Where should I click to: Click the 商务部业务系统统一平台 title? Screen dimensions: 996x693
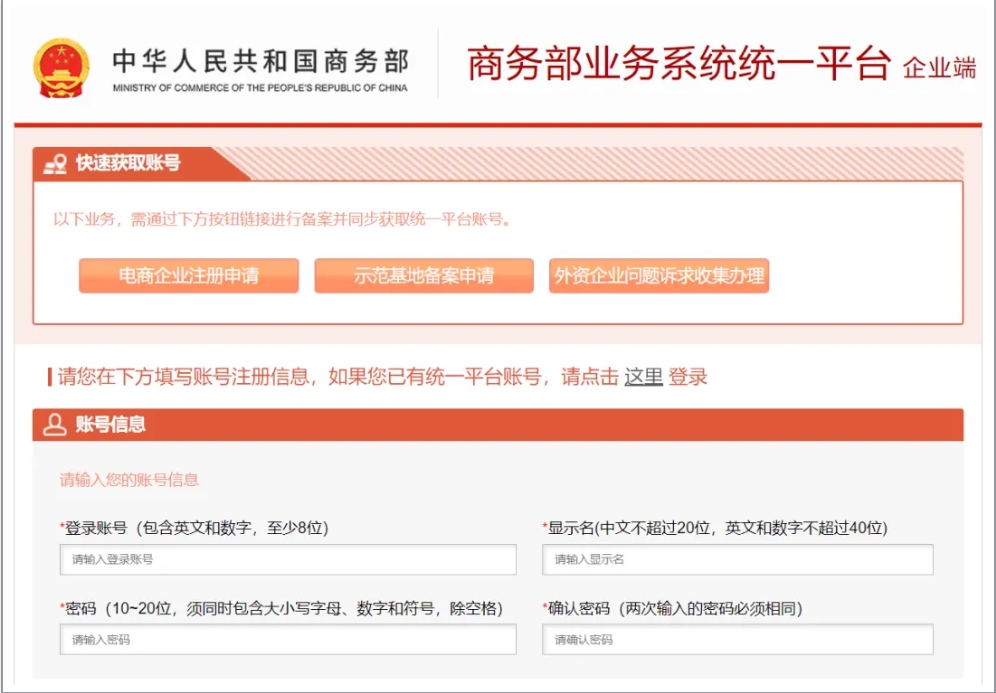(x=678, y=64)
